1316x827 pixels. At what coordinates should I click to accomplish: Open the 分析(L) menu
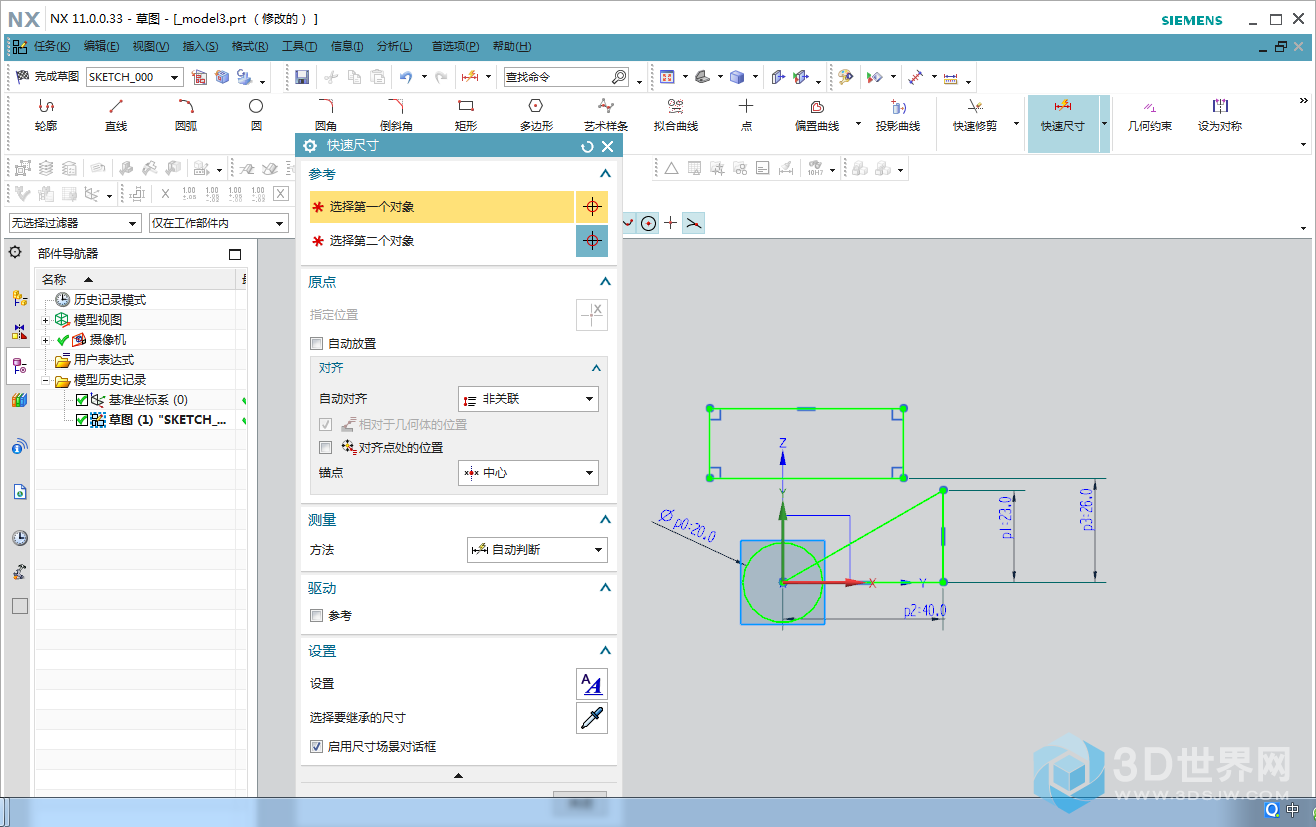[x=394, y=46]
